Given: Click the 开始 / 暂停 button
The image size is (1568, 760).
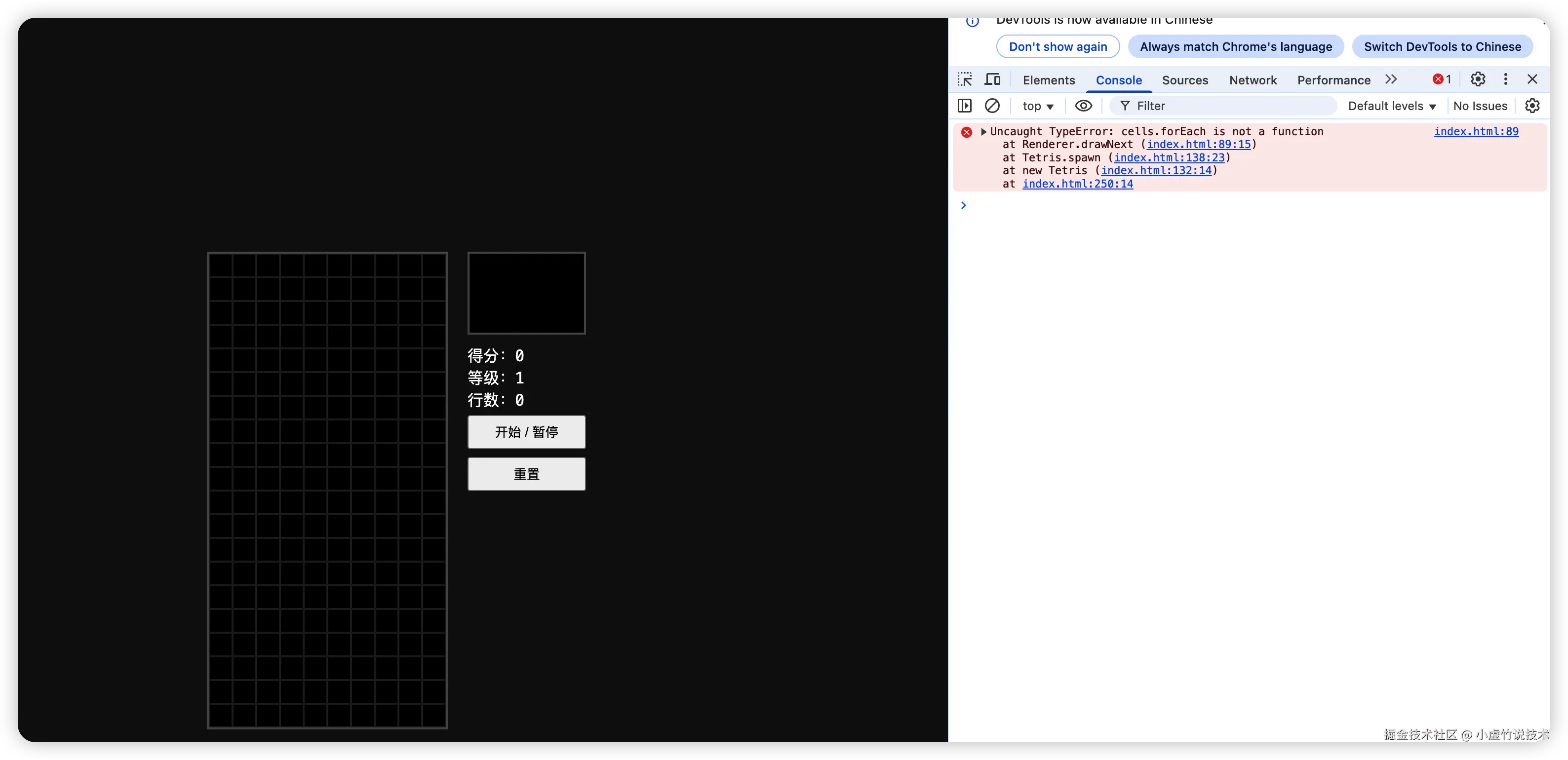Looking at the screenshot, I should click(526, 432).
